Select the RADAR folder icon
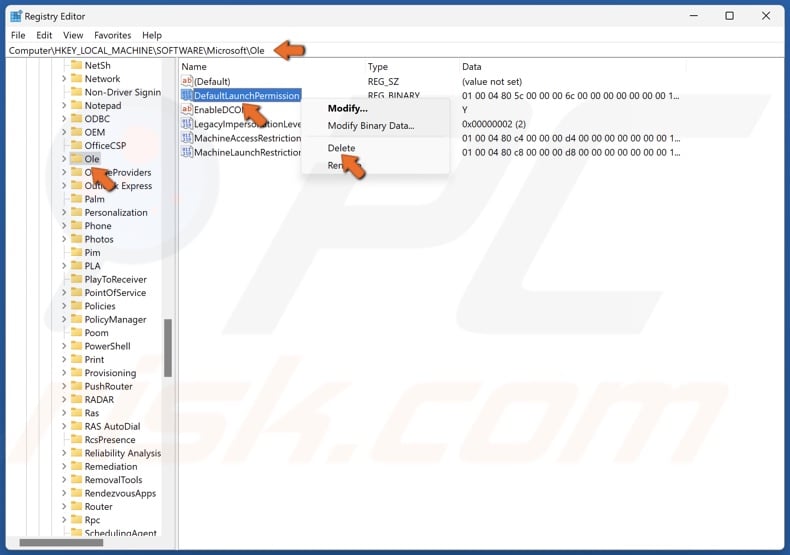Viewport: 790px width, 555px height. pyautogui.click(x=77, y=399)
